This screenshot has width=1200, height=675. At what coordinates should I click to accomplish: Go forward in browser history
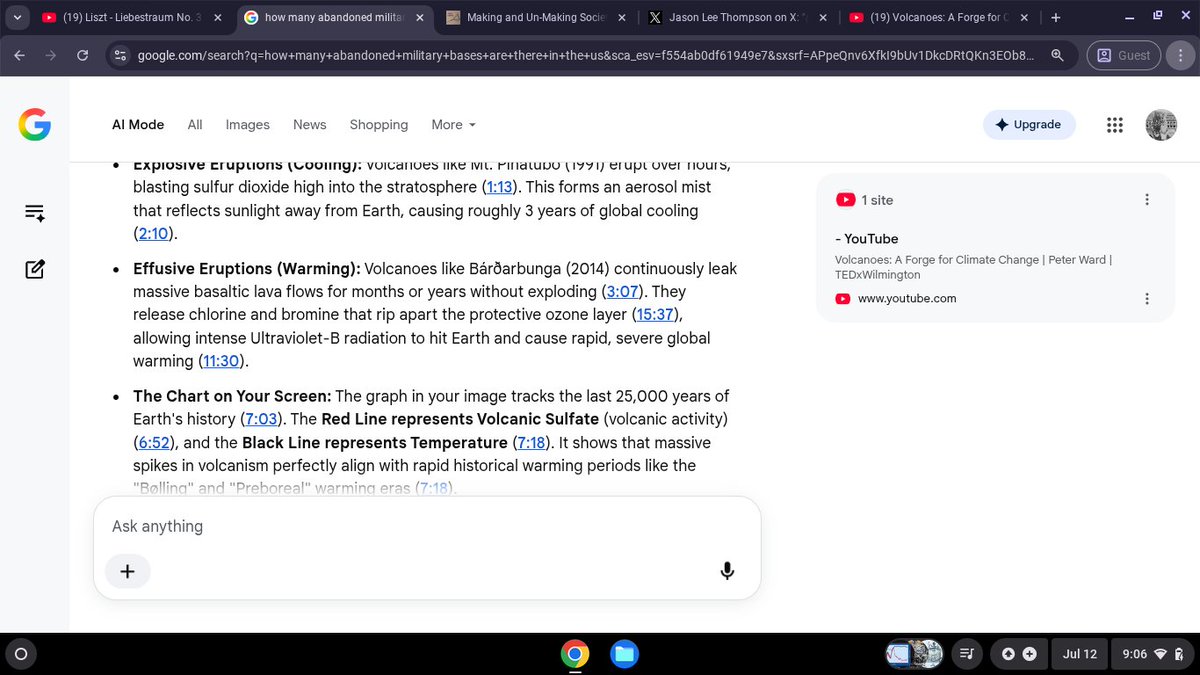tap(52, 55)
